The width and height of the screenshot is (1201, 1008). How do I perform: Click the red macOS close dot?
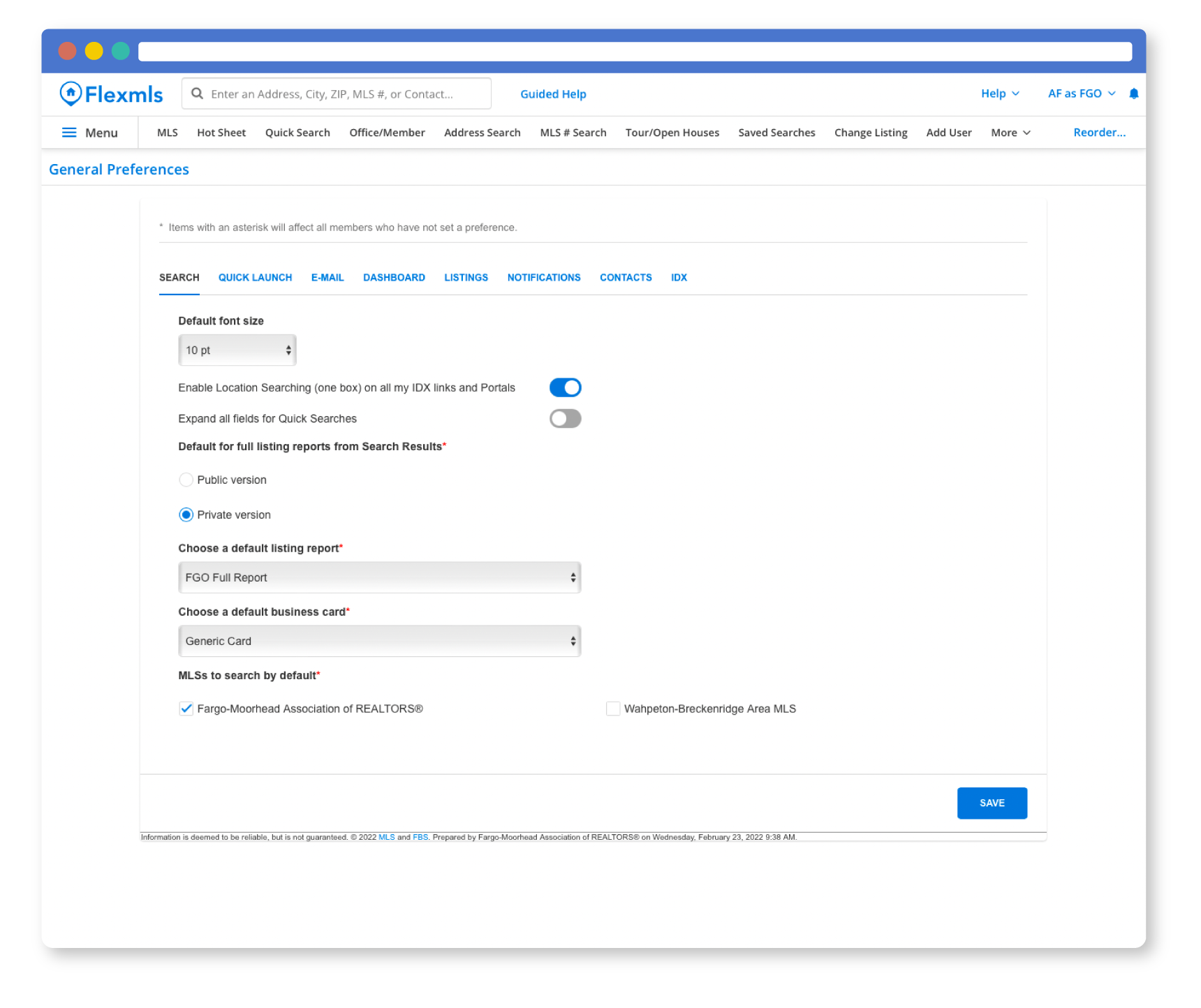68,51
